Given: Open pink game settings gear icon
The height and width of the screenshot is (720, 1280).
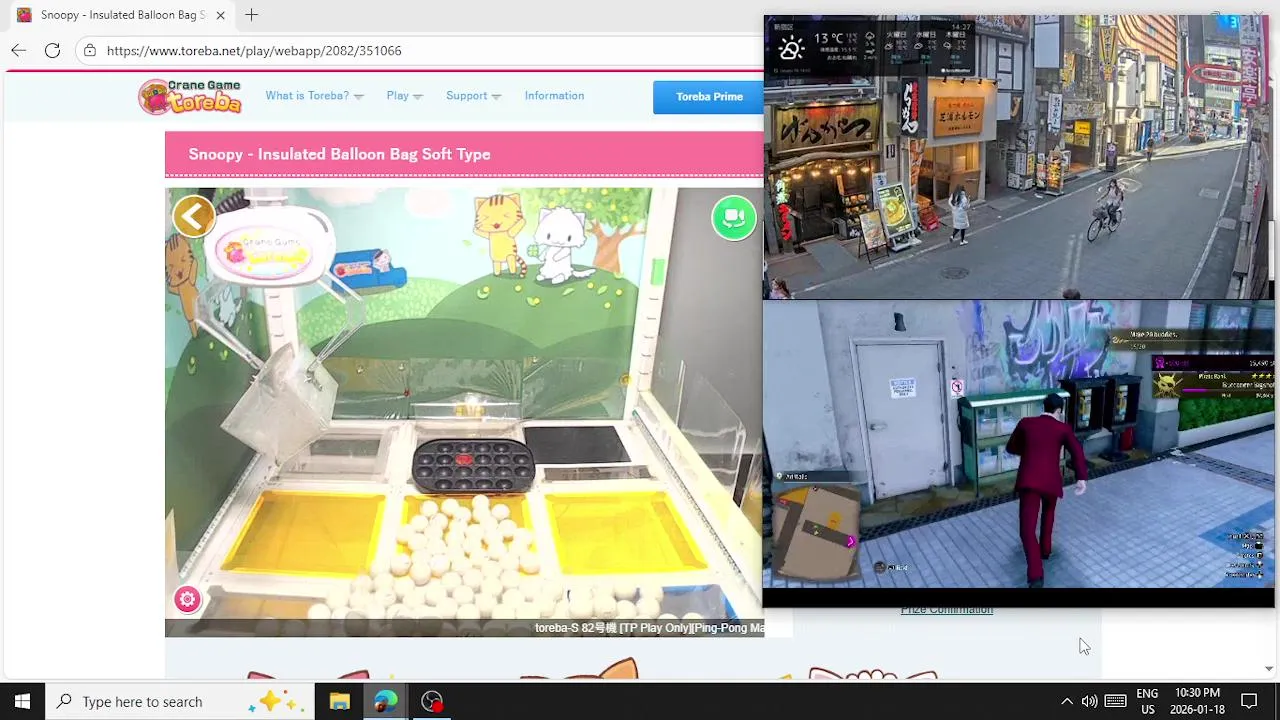Looking at the screenshot, I should click(187, 599).
